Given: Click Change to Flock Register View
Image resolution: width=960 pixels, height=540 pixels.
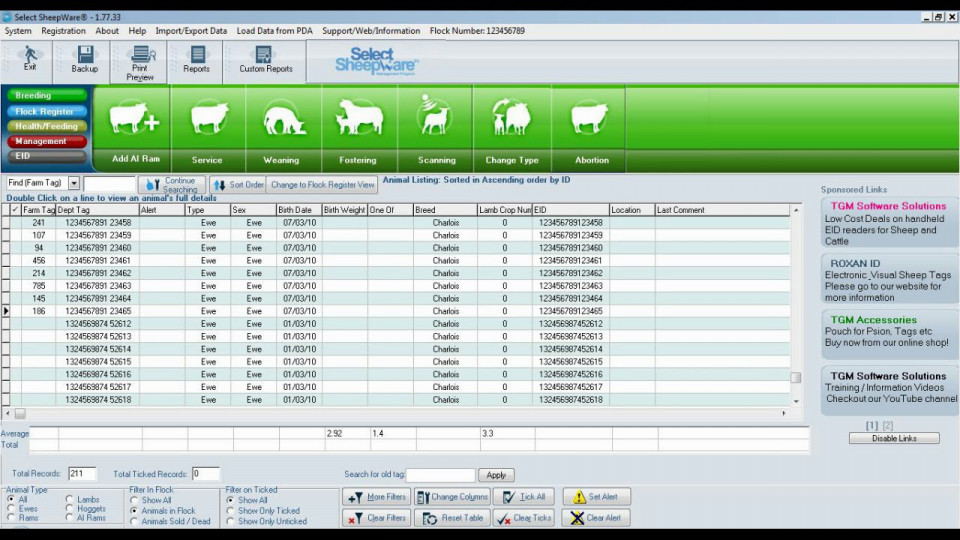Looking at the screenshot, I should point(323,185).
